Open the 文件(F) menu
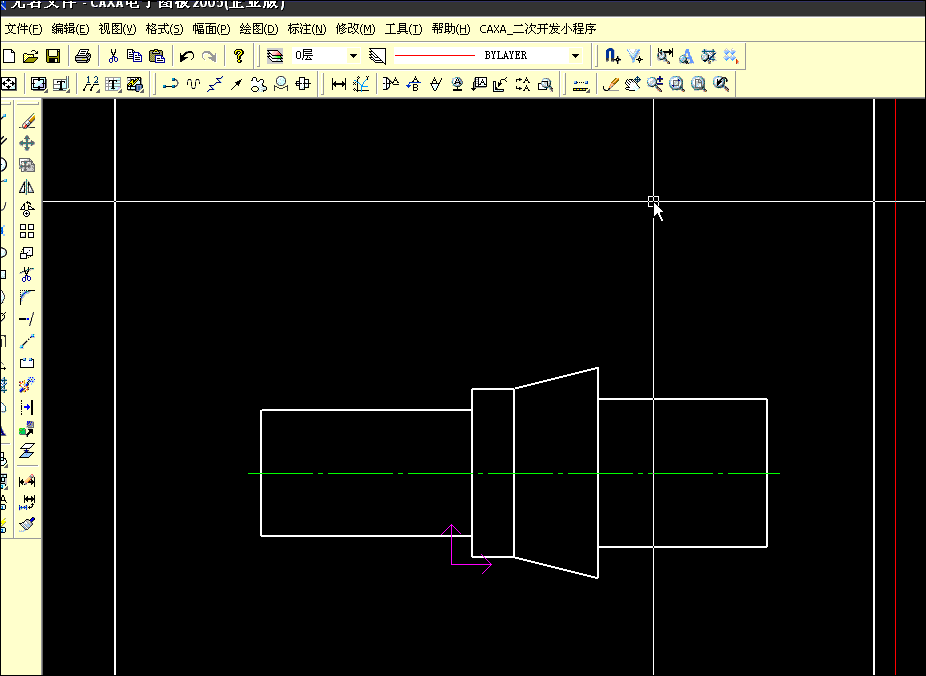 (23, 29)
